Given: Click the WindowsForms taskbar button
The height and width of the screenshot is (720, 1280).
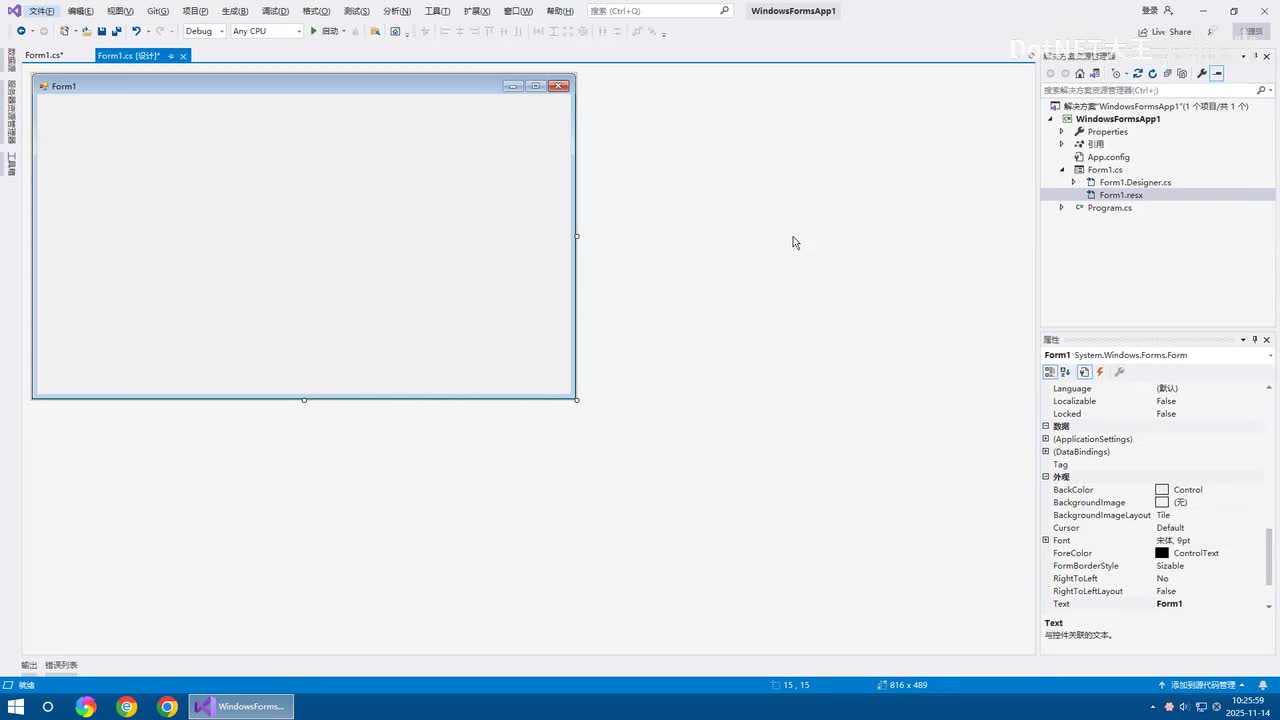Looking at the screenshot, I should click(x=242, y=707).
